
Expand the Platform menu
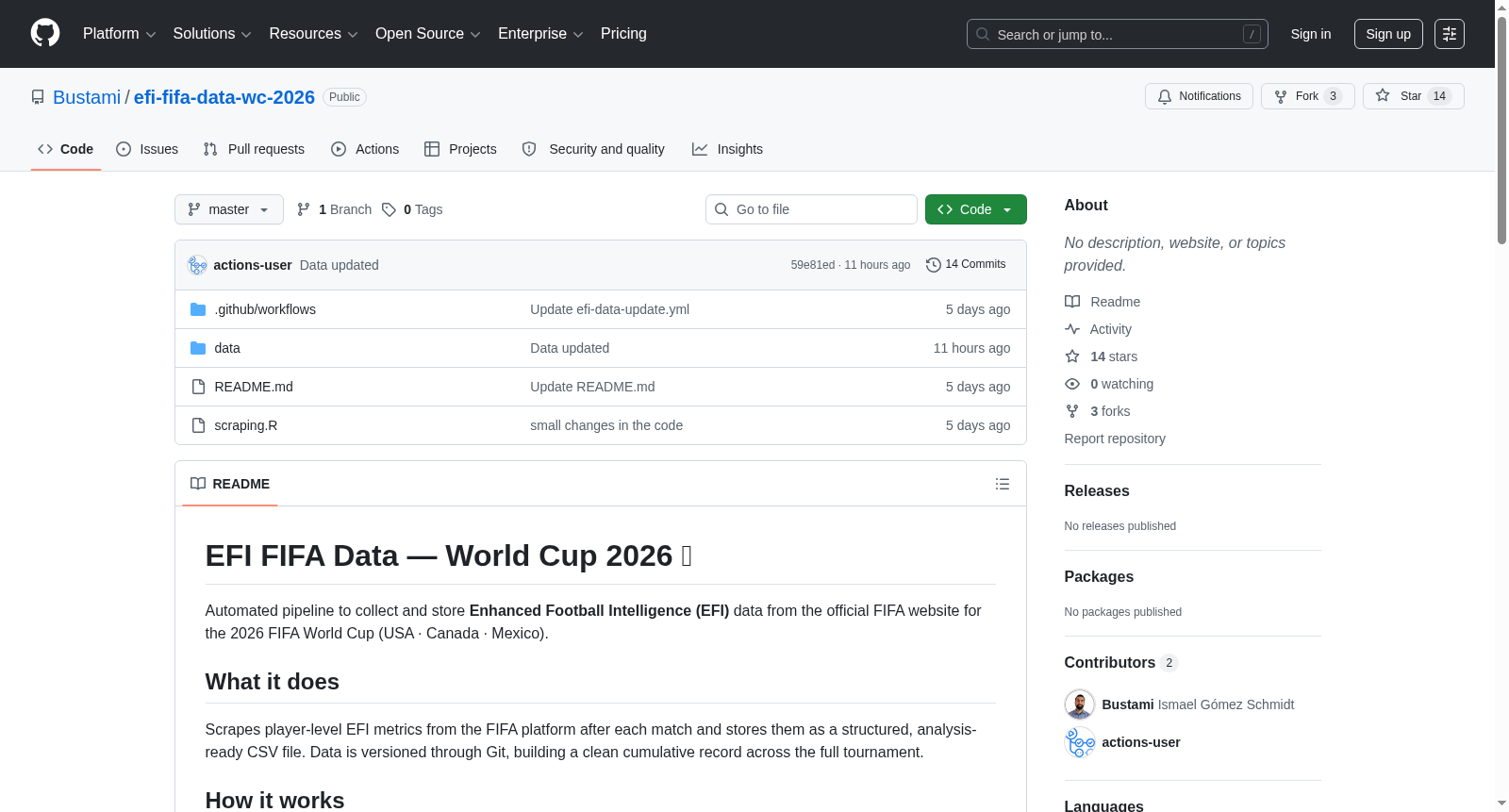[120, 34]
